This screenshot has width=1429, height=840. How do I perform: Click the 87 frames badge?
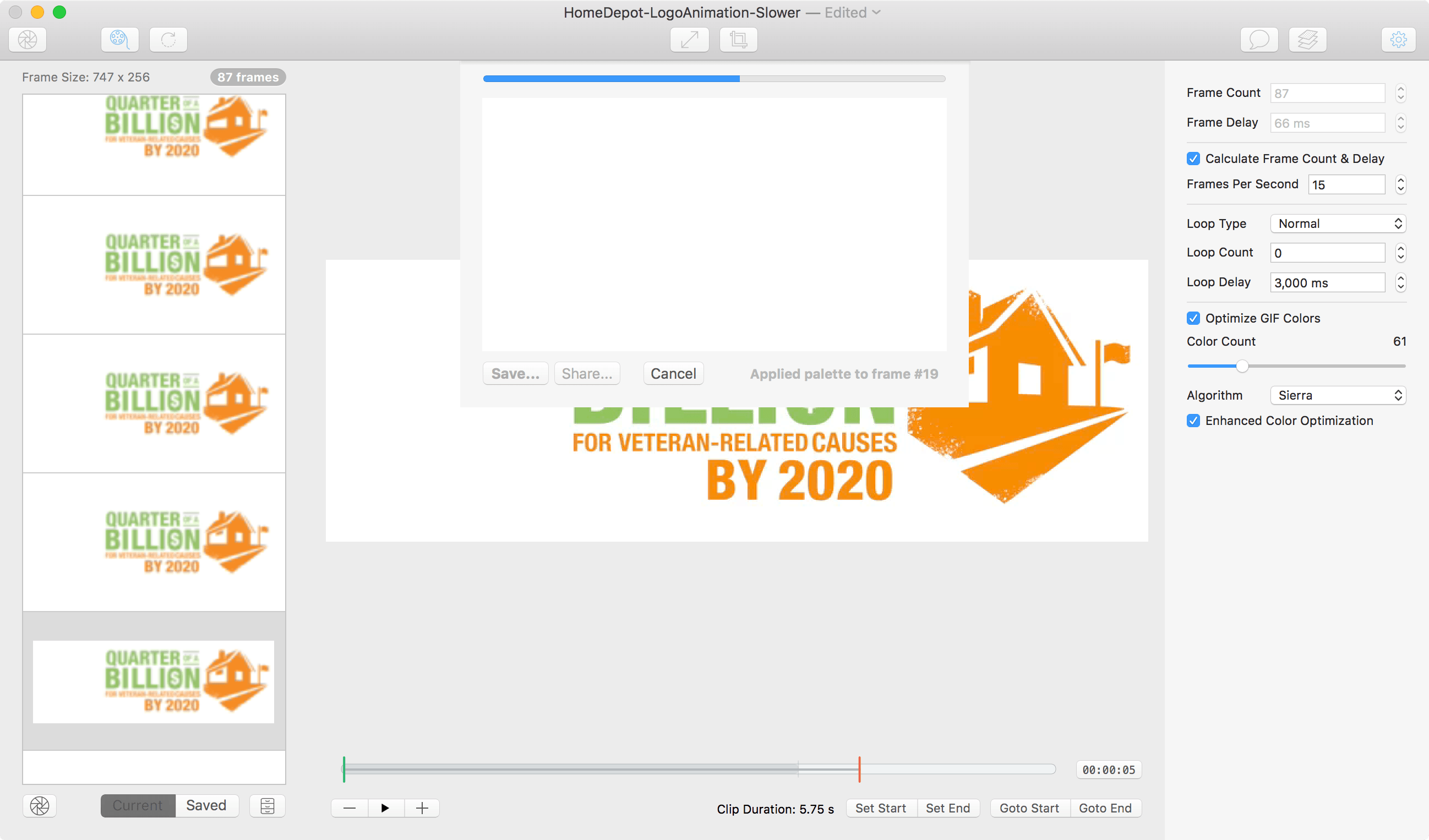point(248,77)
